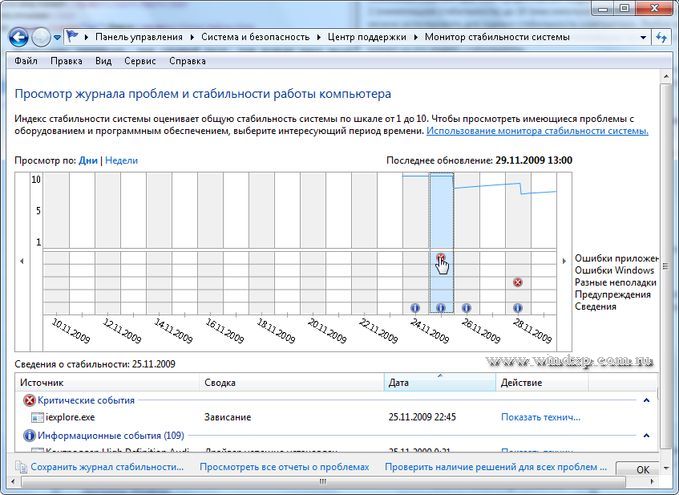The image size is (679, 495).
Task: Open the address bar history dropdown arrow
Action: (x=643, y=37)
